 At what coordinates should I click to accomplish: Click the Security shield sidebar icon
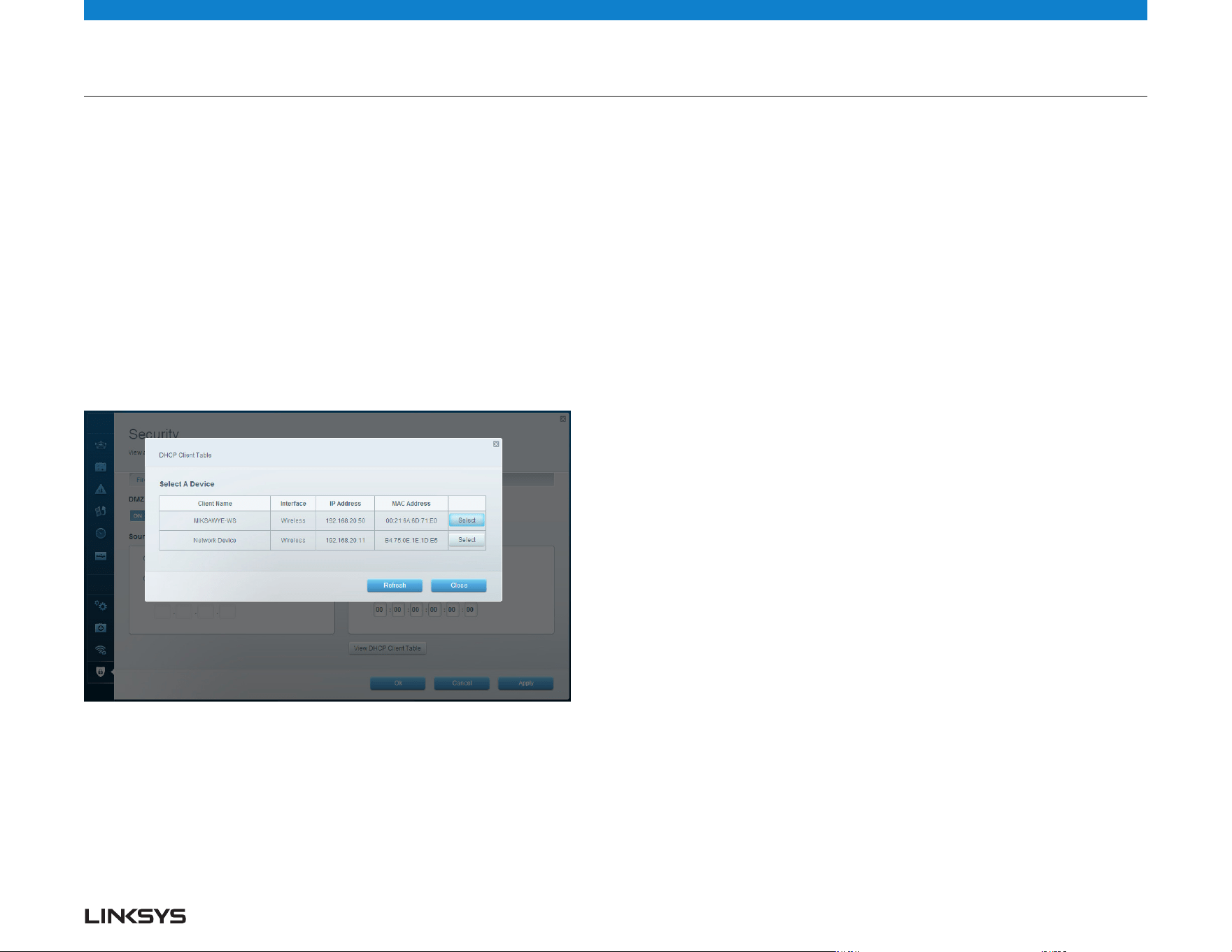coord(101,672)
